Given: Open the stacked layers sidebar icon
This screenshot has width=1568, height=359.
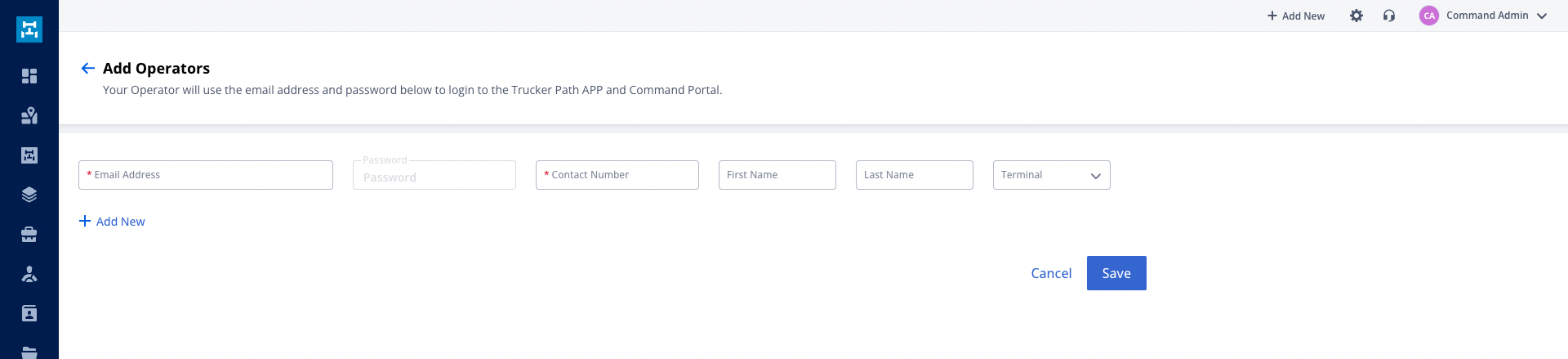Looking at the screenshot, I should pos(29,195).
